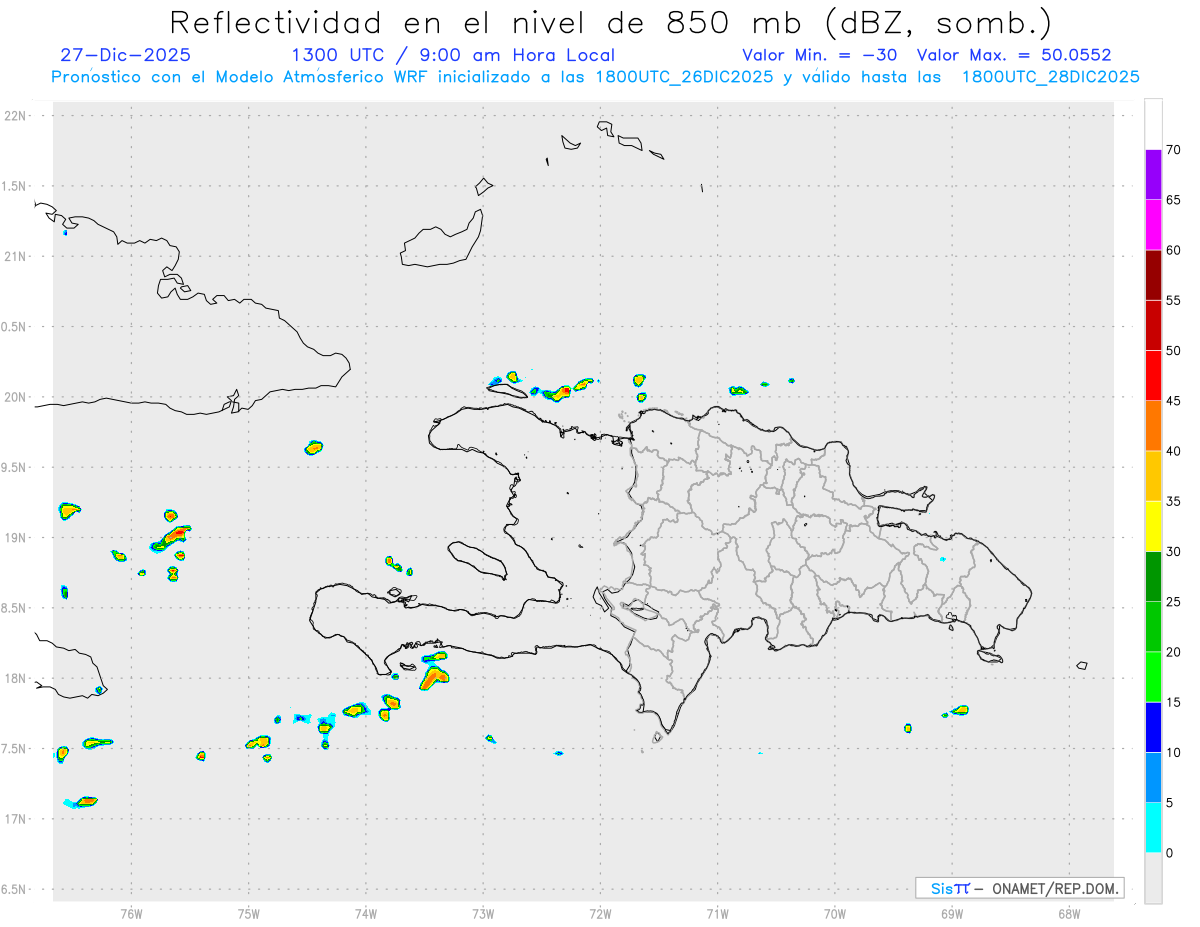Click the "74W" longitude axis label

click(366, 914)
